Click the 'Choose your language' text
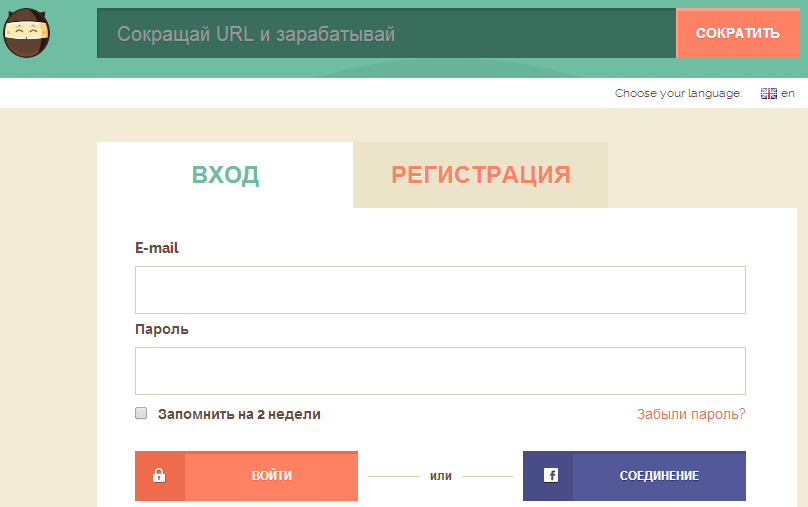The height and width of the screenshot is (507, 808). click(x=678, y=93)
